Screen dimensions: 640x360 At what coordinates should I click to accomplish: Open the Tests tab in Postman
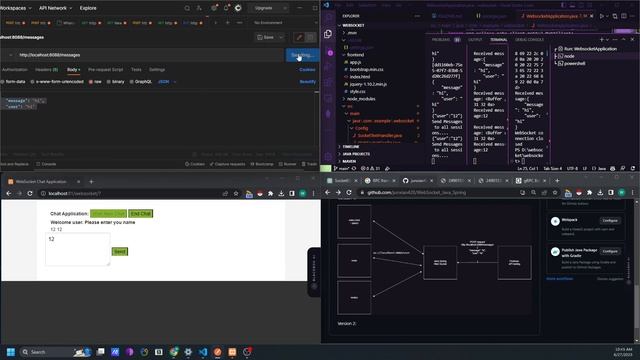[136, 70]
